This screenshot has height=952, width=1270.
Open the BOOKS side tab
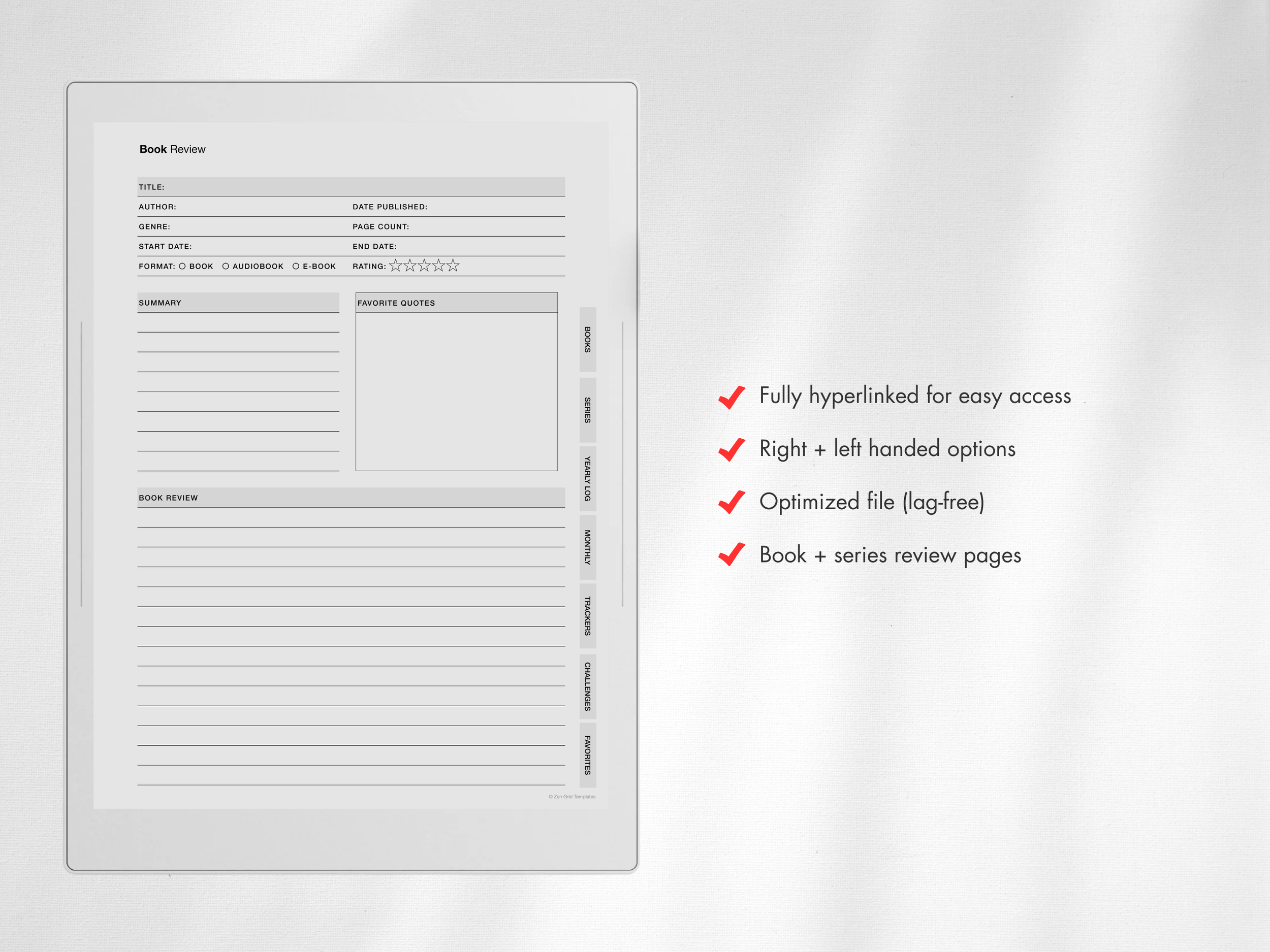click(x=587, y=339)
